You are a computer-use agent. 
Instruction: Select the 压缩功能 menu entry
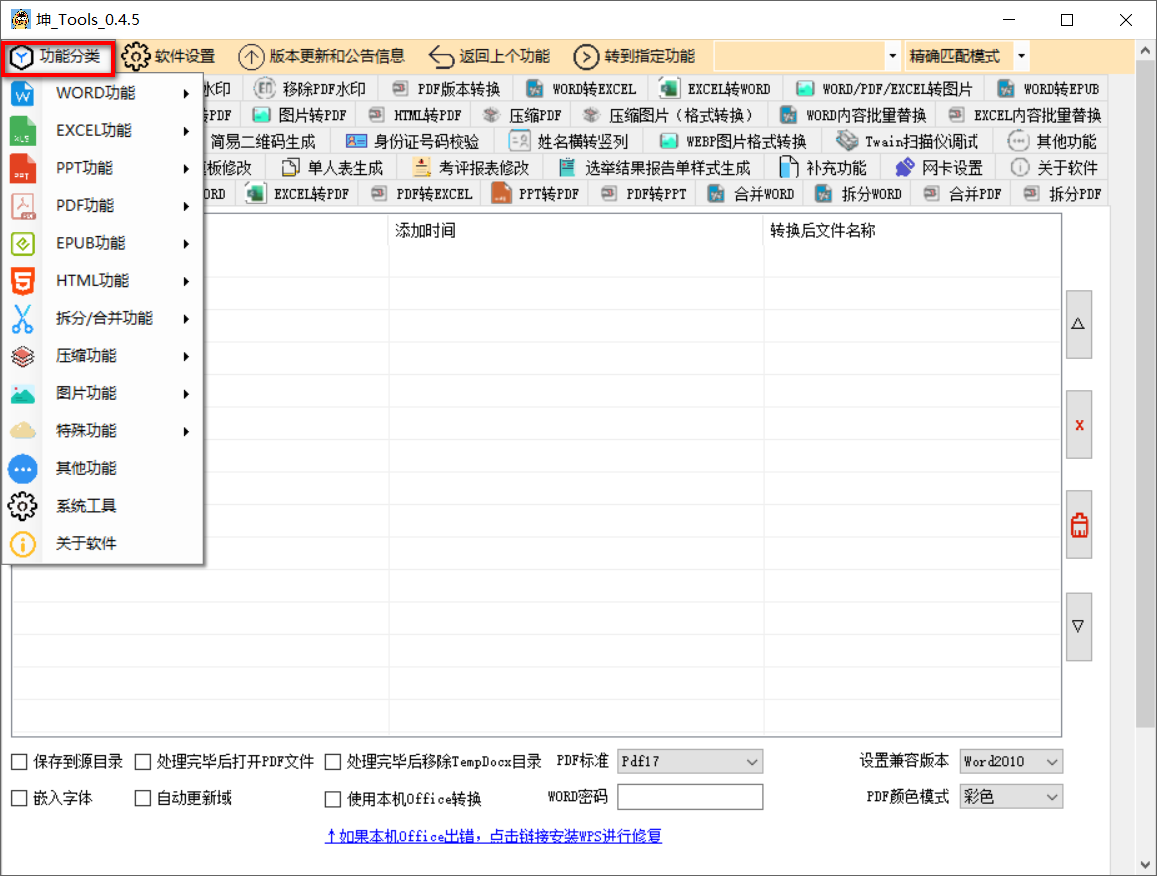(x=103, y=356)
